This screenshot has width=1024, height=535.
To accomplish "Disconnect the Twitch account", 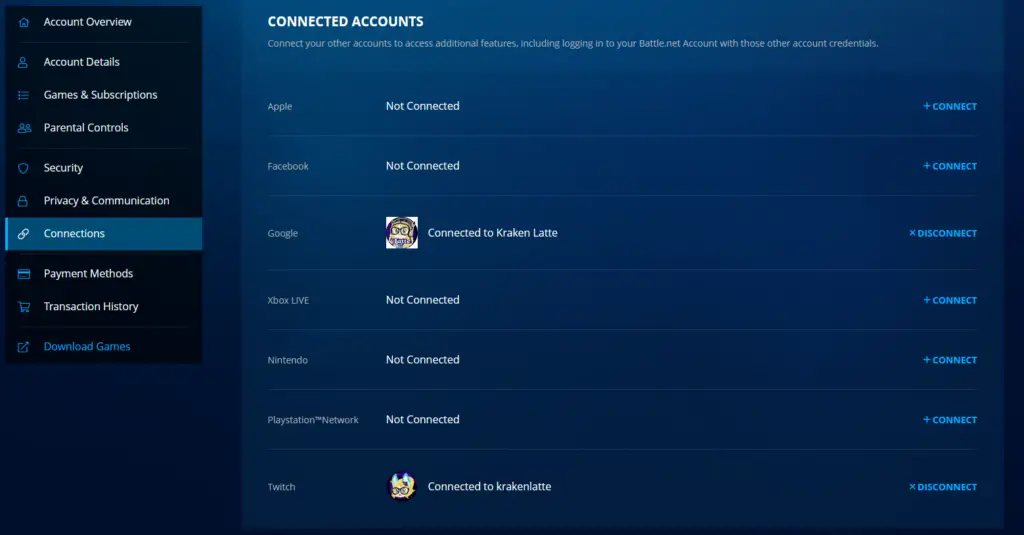I will coord(942,487).
